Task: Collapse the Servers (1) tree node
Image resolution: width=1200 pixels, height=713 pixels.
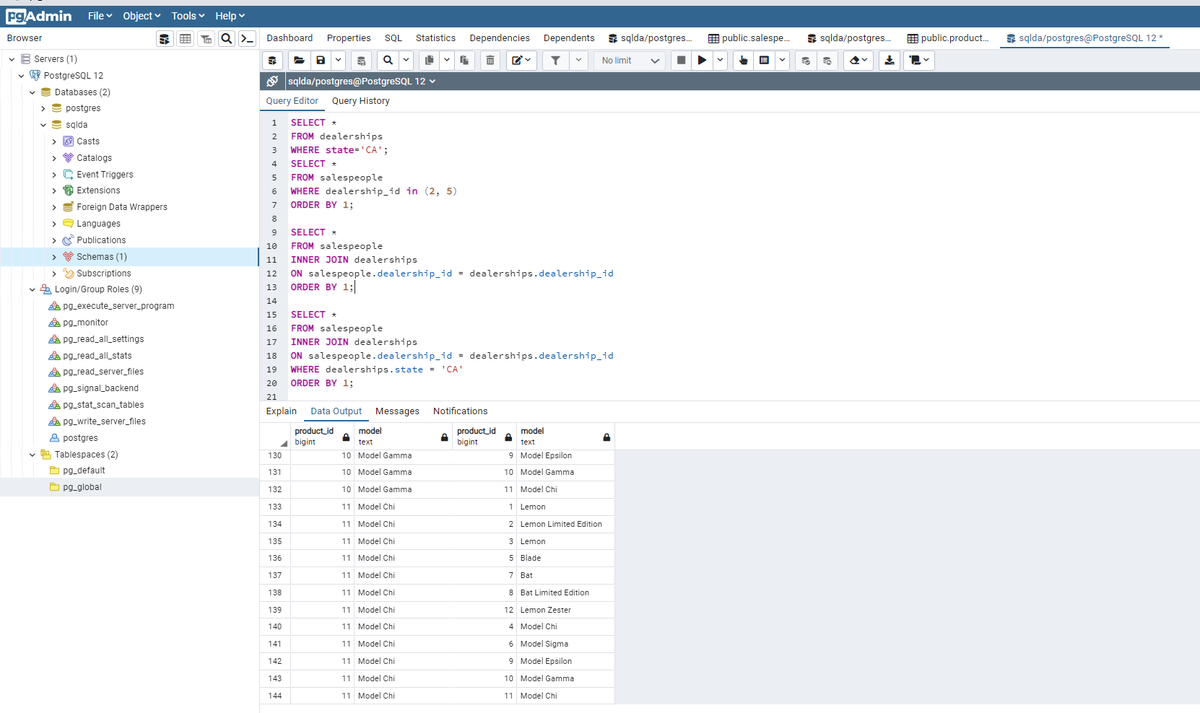Action: (11, 59)
